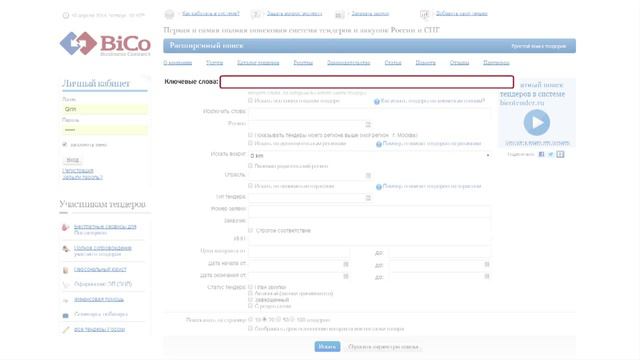640x360 pixels.
Task: Check the first tender status checkbox
Action: click(x=250, y=287)
